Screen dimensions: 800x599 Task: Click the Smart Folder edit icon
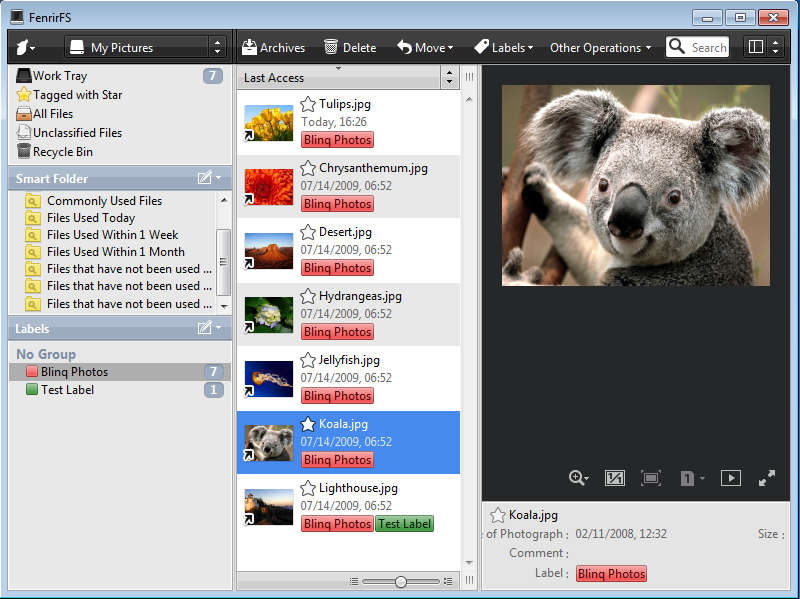coord(205,178)
